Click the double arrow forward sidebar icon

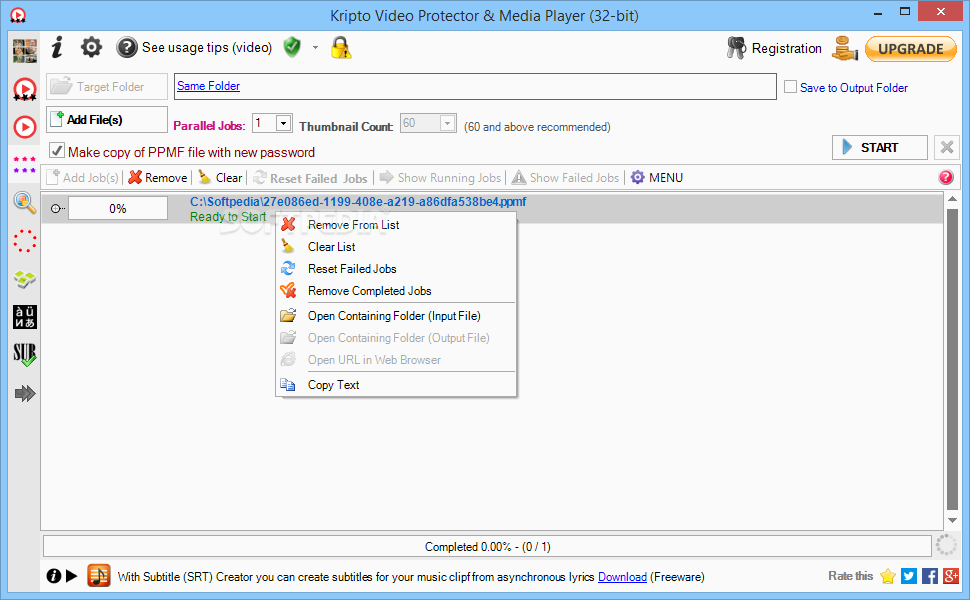(x=25, y=393)
